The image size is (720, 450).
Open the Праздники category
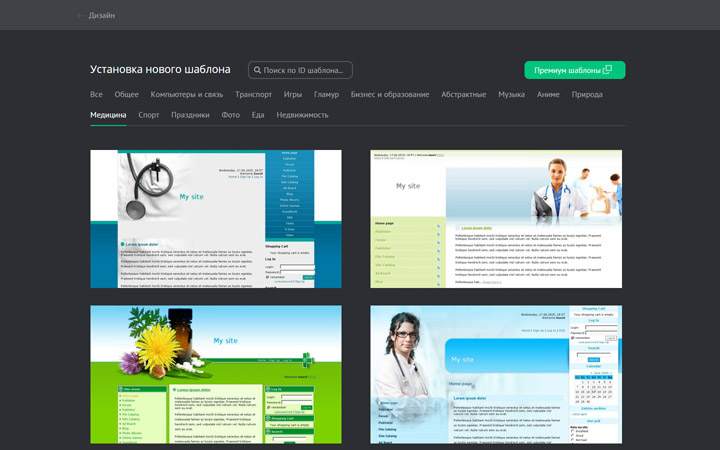click(x=190, y=115)
